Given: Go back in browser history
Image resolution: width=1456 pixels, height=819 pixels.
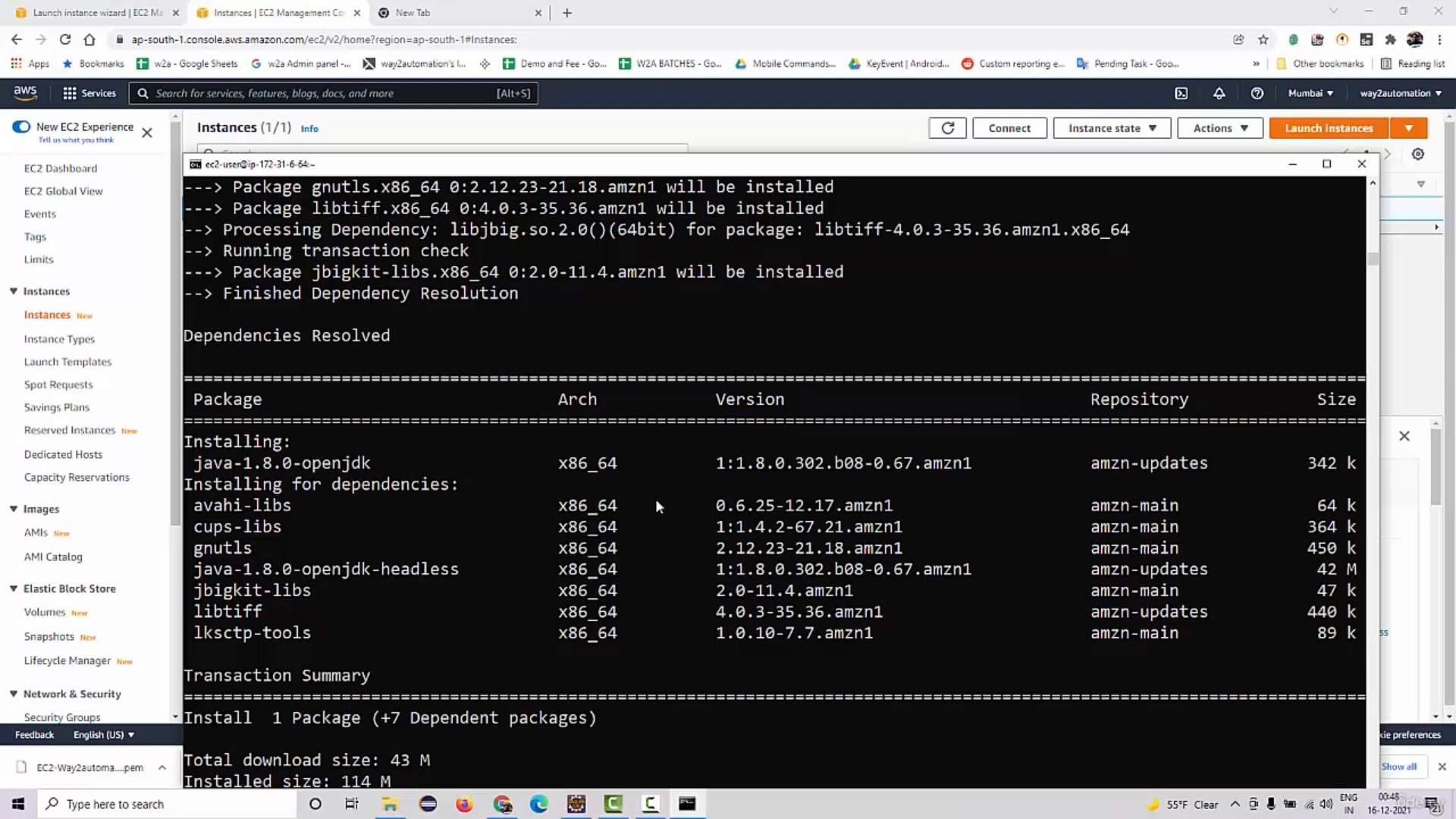Looking at the screenshot, I should point(17,39).
